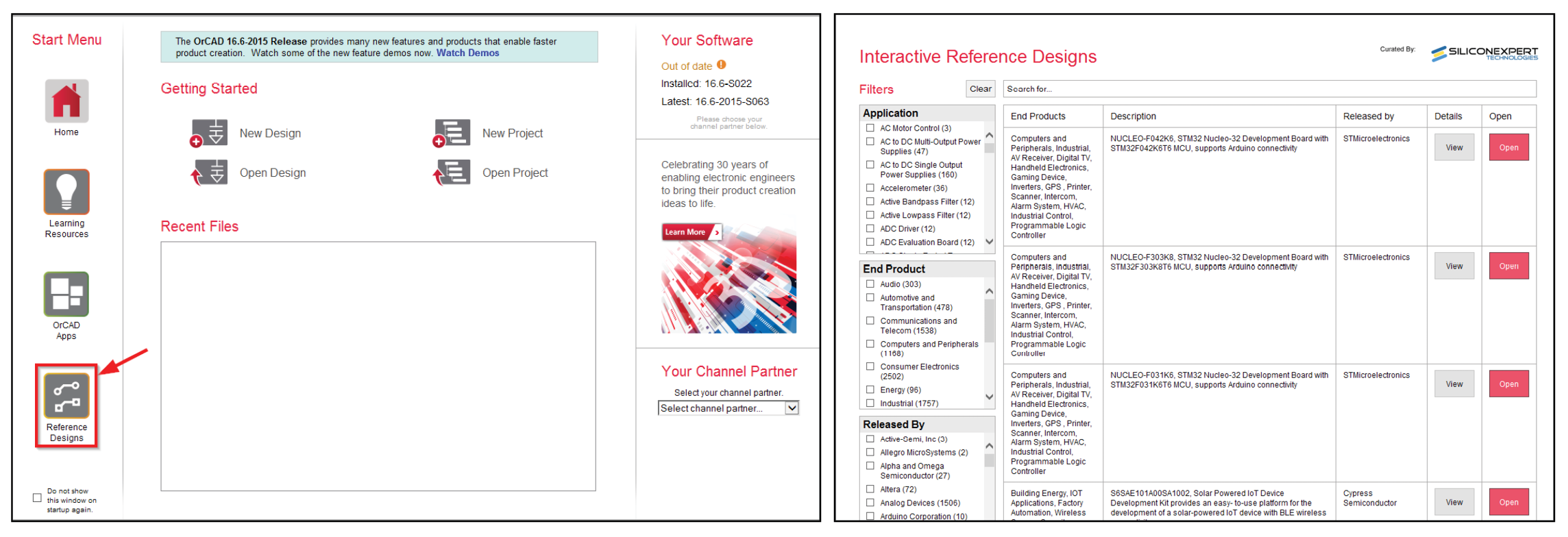Click the 'Application' filter group header
This screenshot has height=537, width=1568.
pyautogui.click(x=927, y=113)
